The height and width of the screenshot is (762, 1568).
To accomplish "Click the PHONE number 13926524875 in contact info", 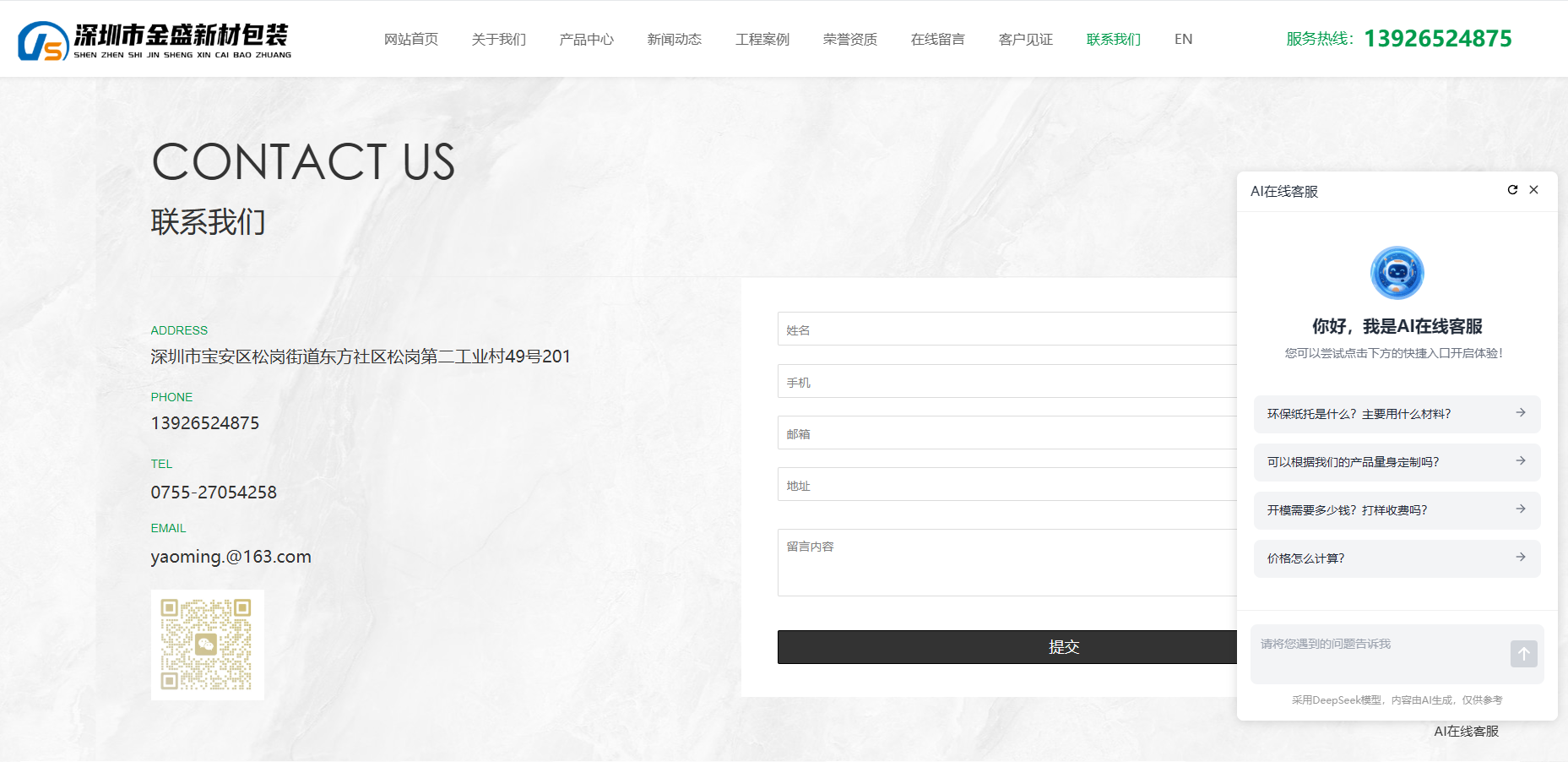I will pyautogui.click(x=205, y=423).
